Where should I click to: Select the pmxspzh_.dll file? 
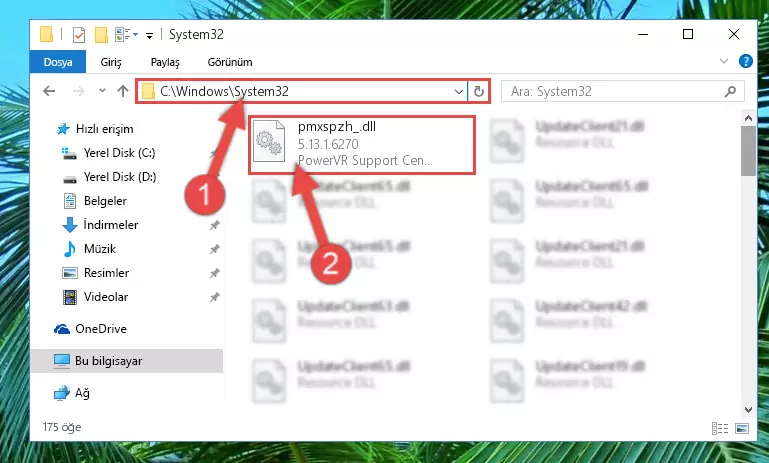362,144
